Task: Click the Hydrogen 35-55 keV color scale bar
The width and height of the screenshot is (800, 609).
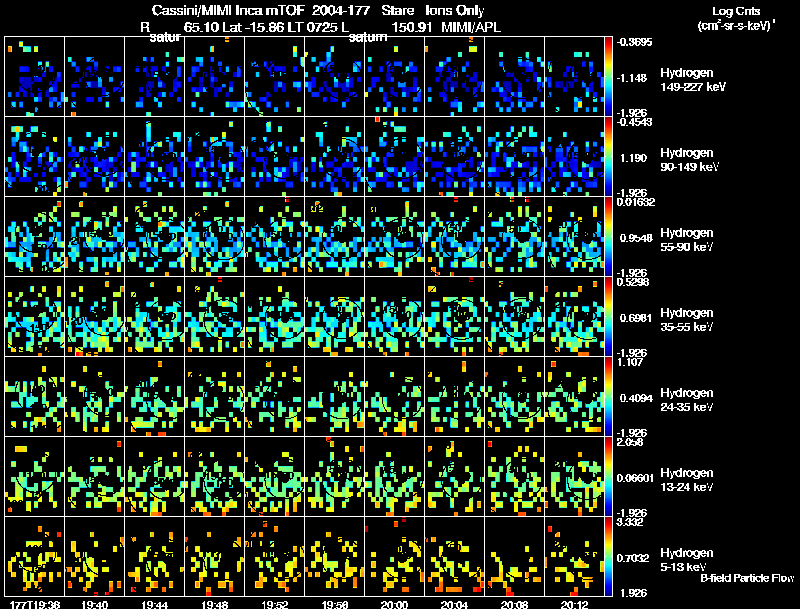Action: pyautogui.click(x=608, y=317)
